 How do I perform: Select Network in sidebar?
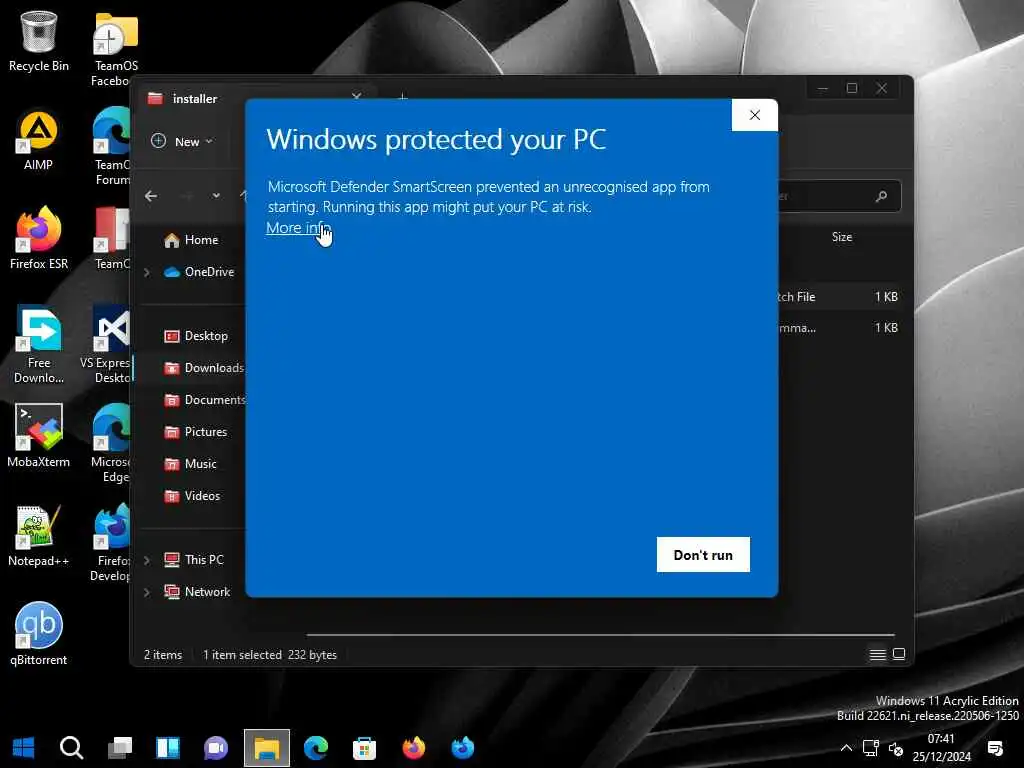[x=197, y=592]
